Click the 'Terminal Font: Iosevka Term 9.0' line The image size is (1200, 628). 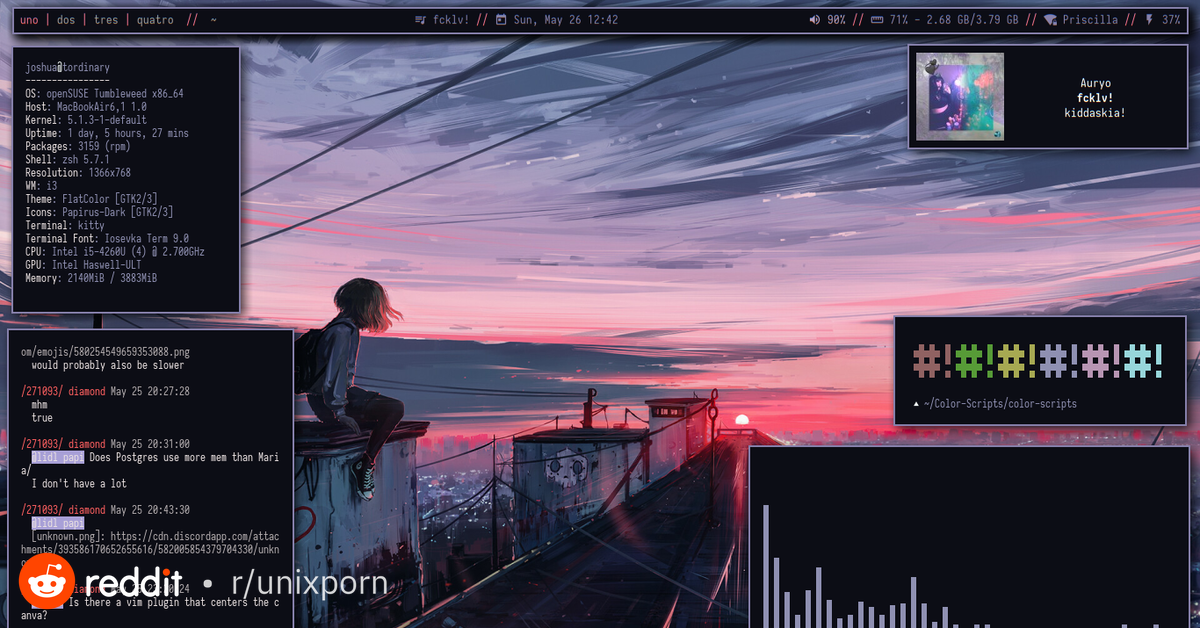[x=107, y=238]
